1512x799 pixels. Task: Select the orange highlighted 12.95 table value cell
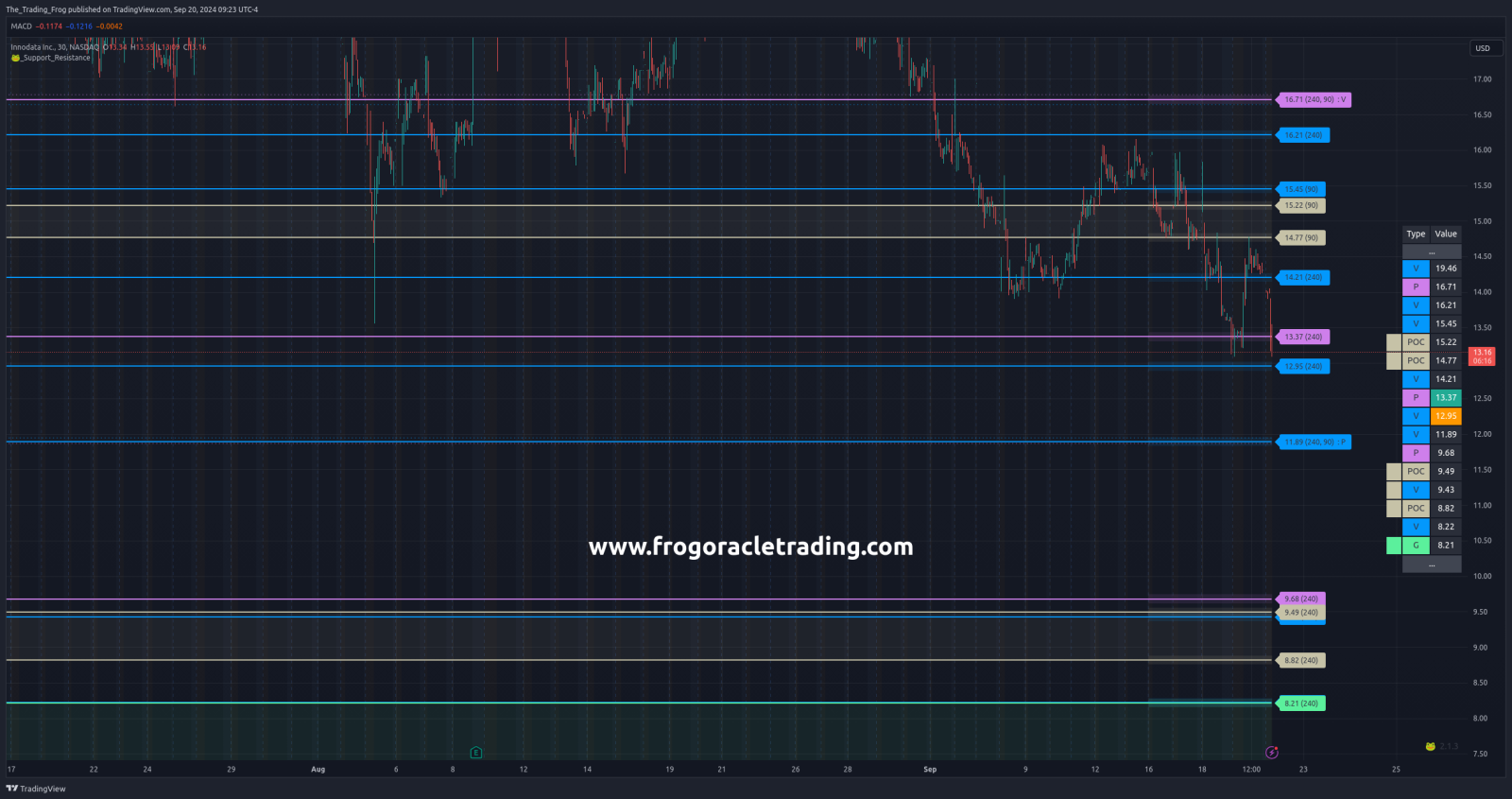point(1446,416)
